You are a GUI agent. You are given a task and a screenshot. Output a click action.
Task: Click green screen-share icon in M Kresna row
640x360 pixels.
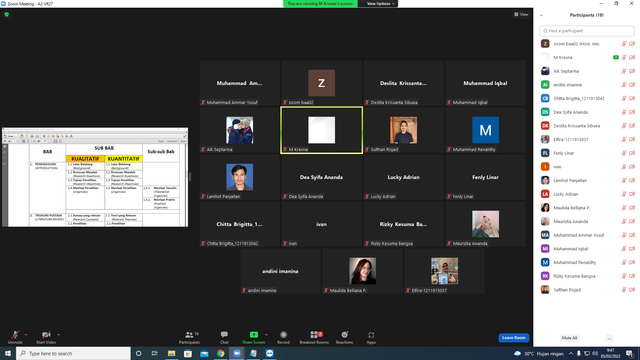coord(616,58)
